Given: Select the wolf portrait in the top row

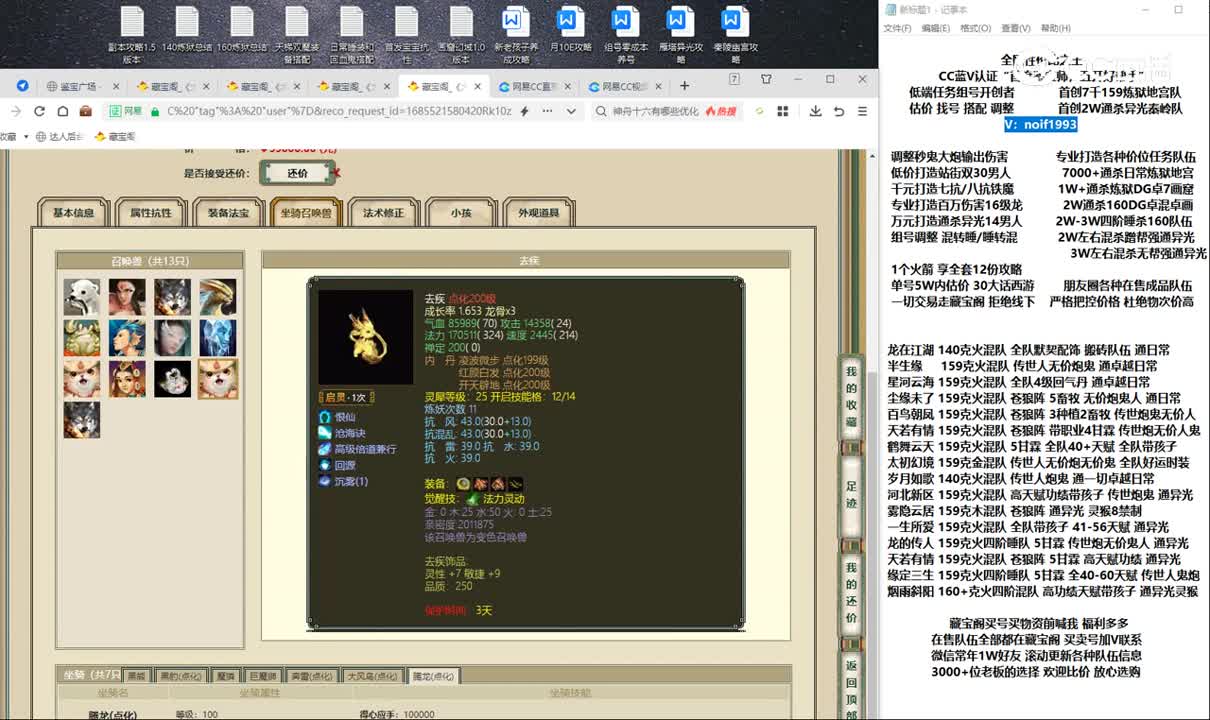Looking at the screenshot, I should [172, 298].
